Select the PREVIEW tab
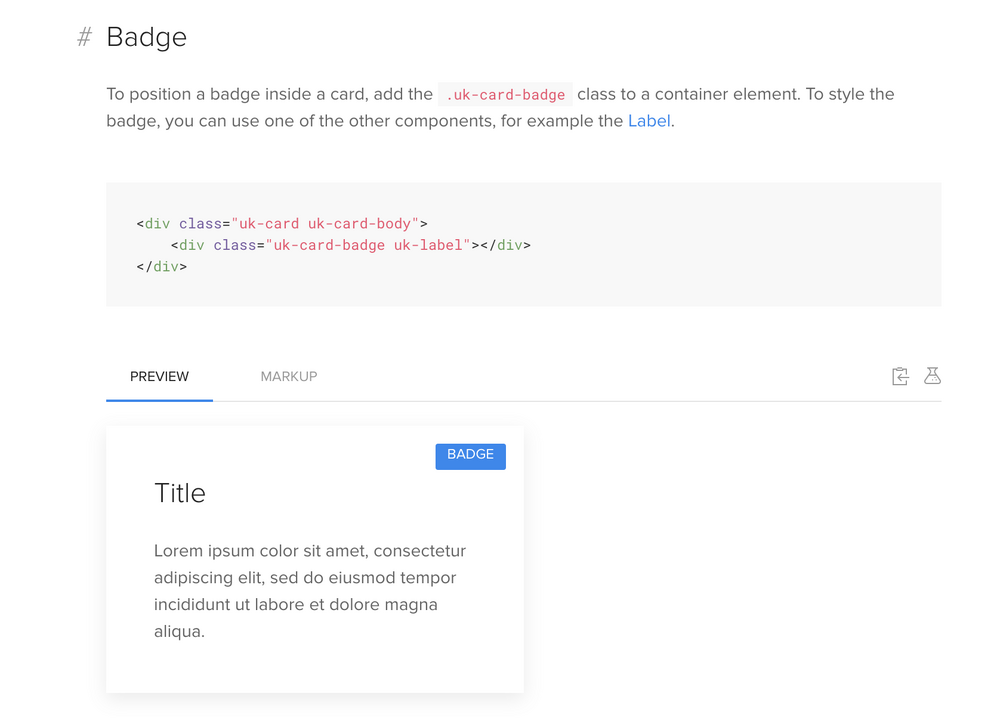Viewport: 1000px width, 718px height. 159,377
